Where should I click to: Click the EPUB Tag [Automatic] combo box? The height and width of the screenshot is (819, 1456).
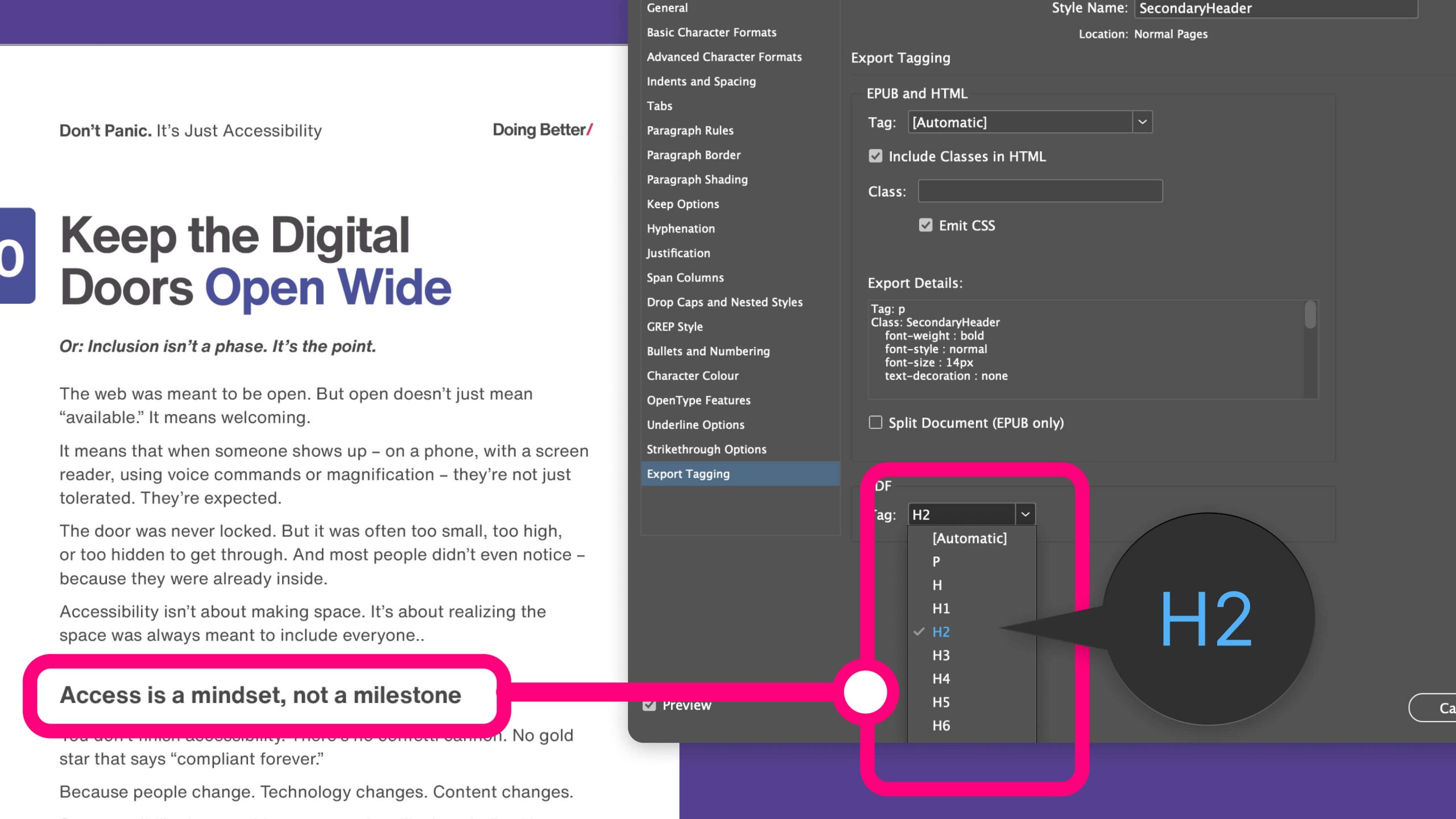(1020, 122)
